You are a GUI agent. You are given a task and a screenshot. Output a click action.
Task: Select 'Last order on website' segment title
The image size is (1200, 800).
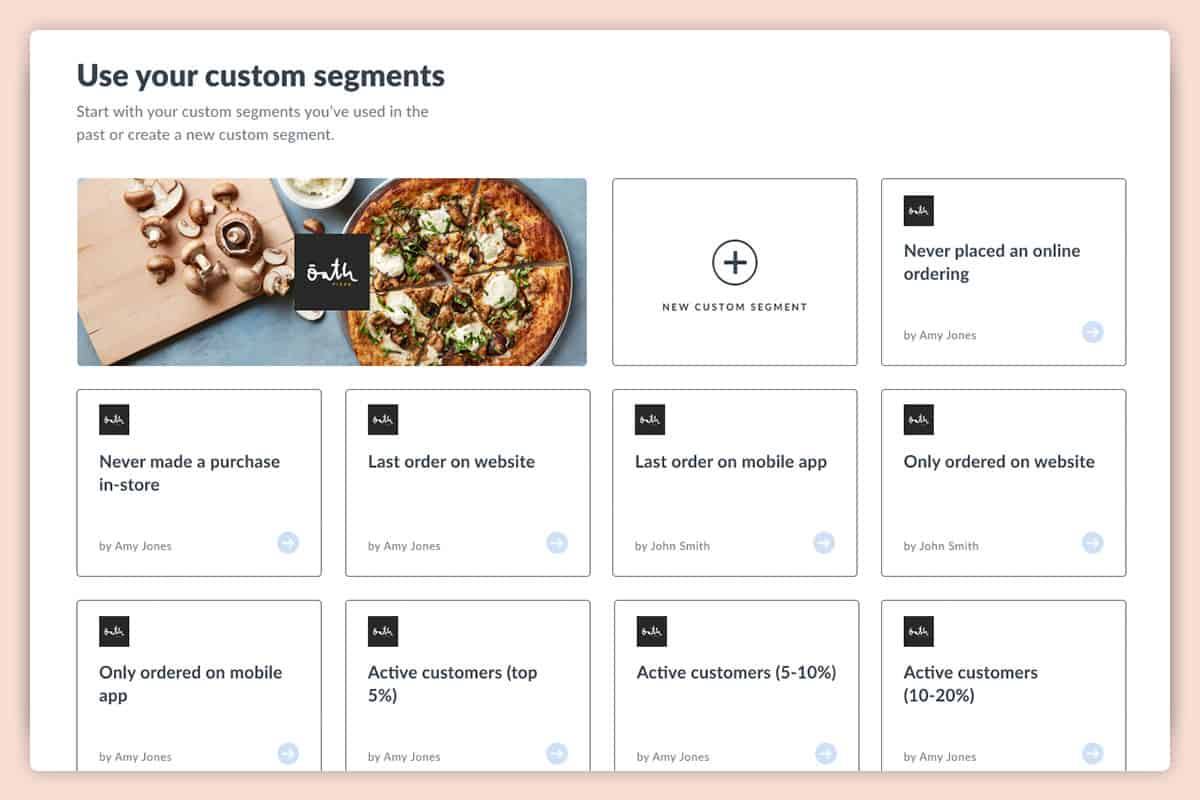click(x=451, y=462)
